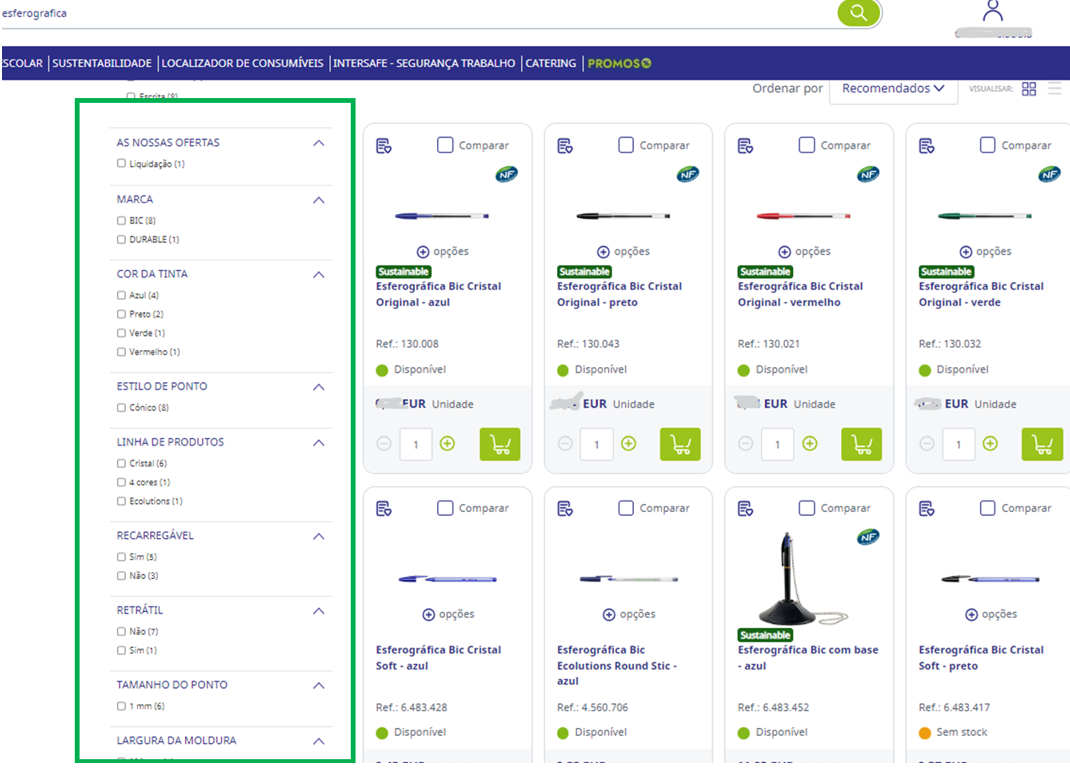
Task: Save Bic Cristal Soft preto to favorites list
Action: click(927, 508)
